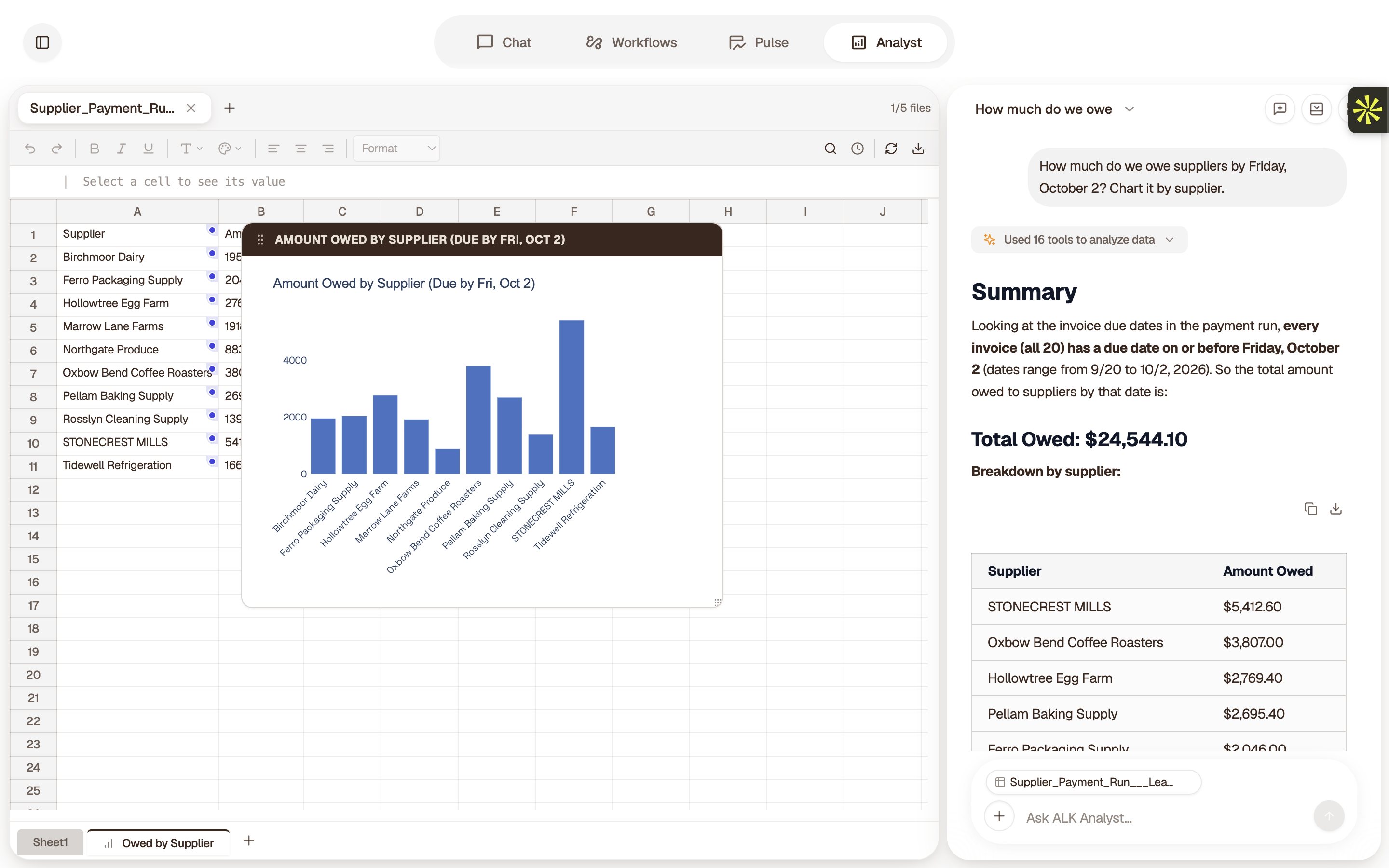Switch to the Workflows tab

point(631,42)
